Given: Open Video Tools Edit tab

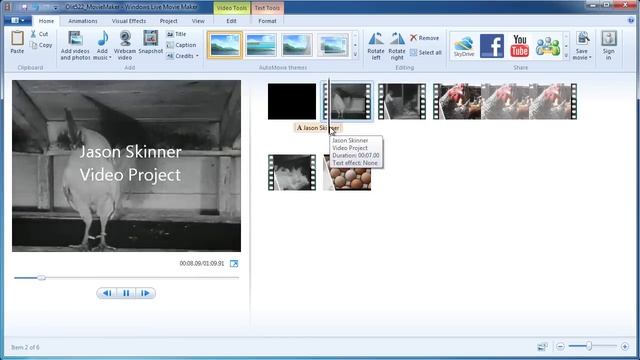Looking at the screenshot, I should click(x=231, y=21).
